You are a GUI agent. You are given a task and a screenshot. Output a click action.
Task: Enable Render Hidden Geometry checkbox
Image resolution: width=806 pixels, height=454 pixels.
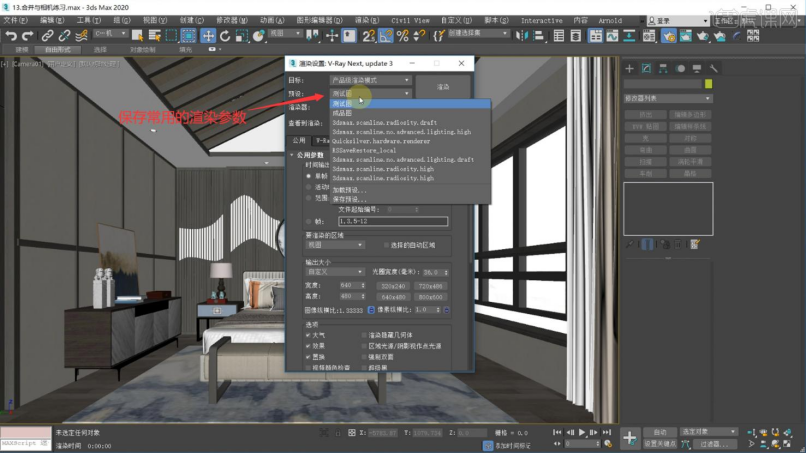click(x=364, y=335)
